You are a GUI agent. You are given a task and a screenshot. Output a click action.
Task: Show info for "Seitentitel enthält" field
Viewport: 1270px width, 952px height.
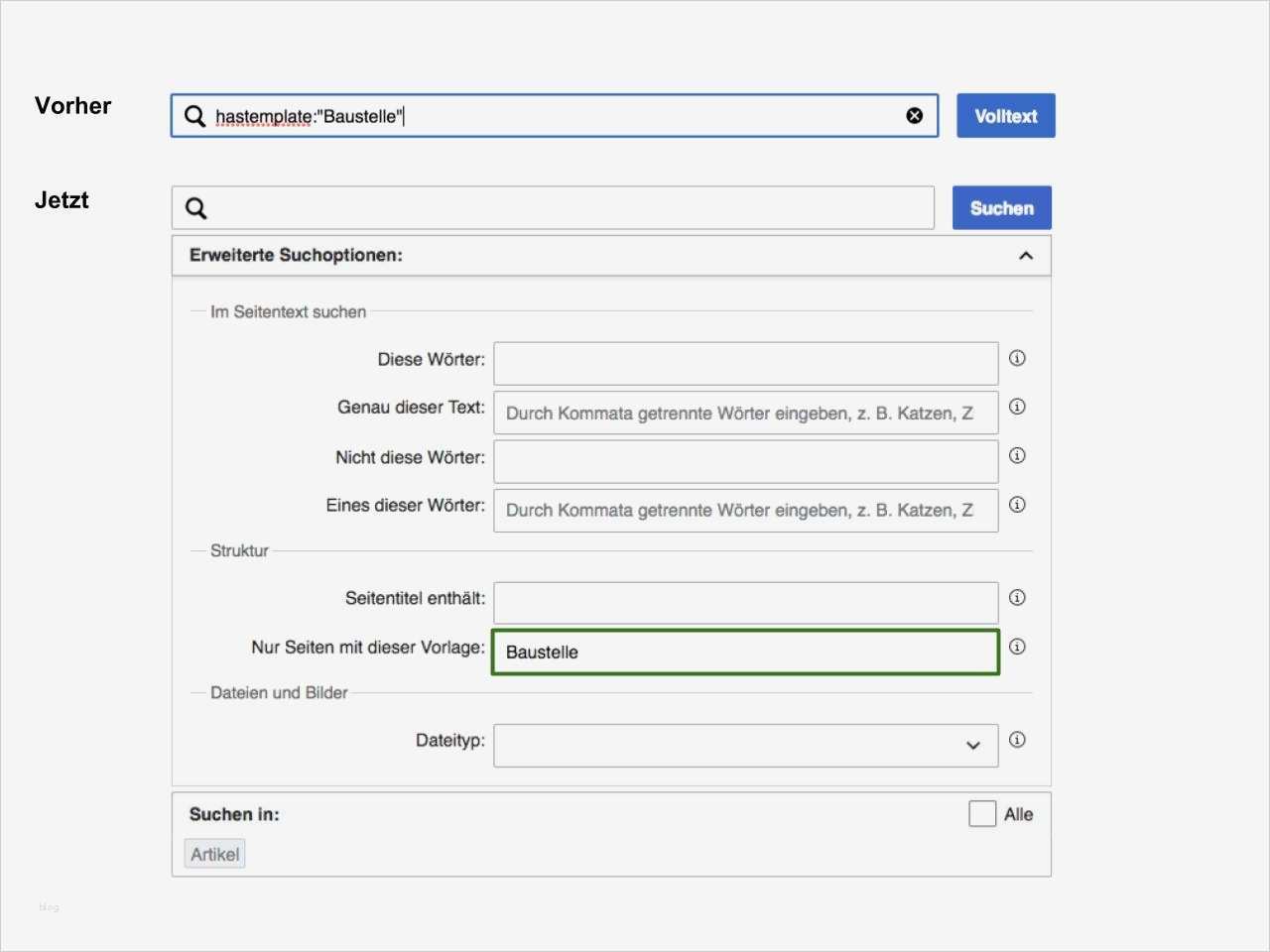pyautogui.click(x=1017, y=597)
